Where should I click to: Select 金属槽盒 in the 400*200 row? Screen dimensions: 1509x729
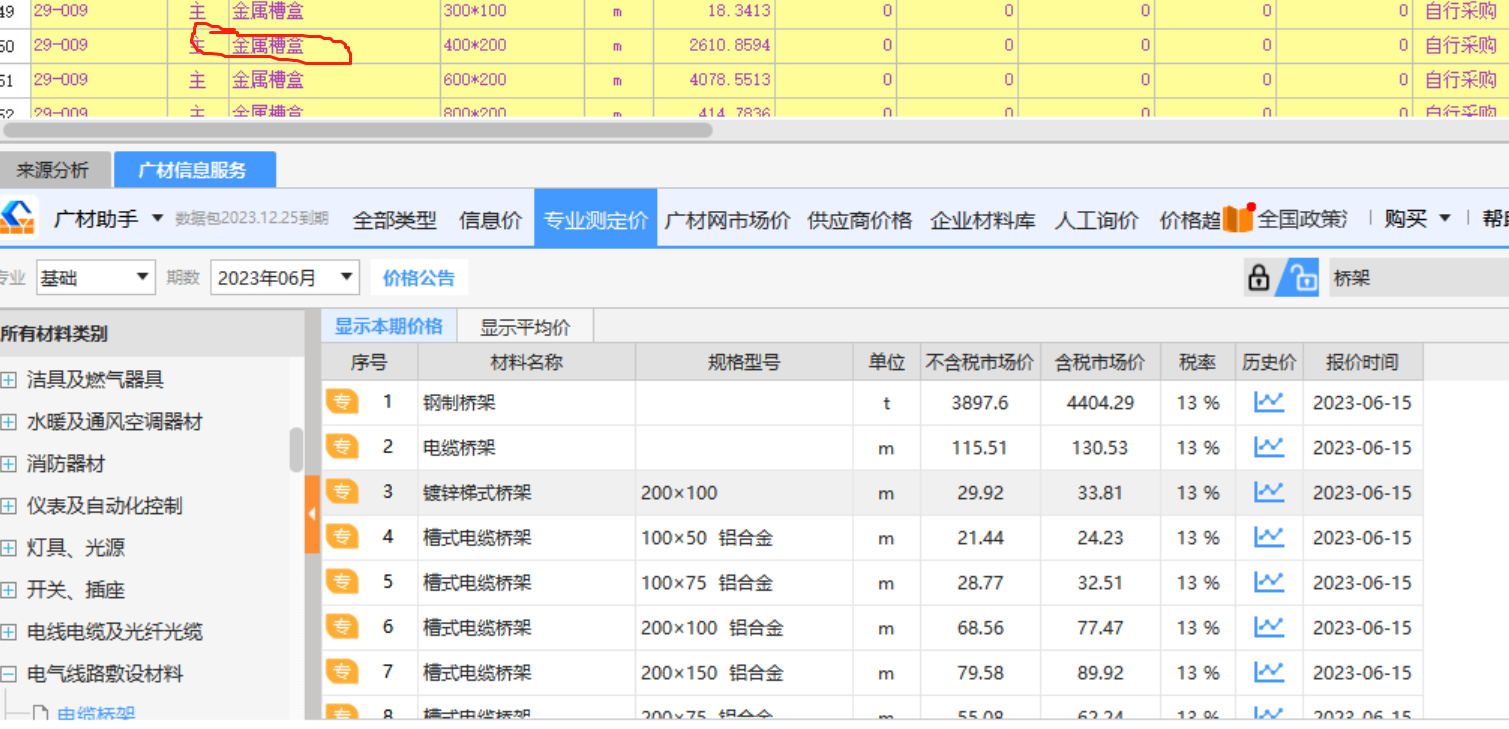coord(267,46)
